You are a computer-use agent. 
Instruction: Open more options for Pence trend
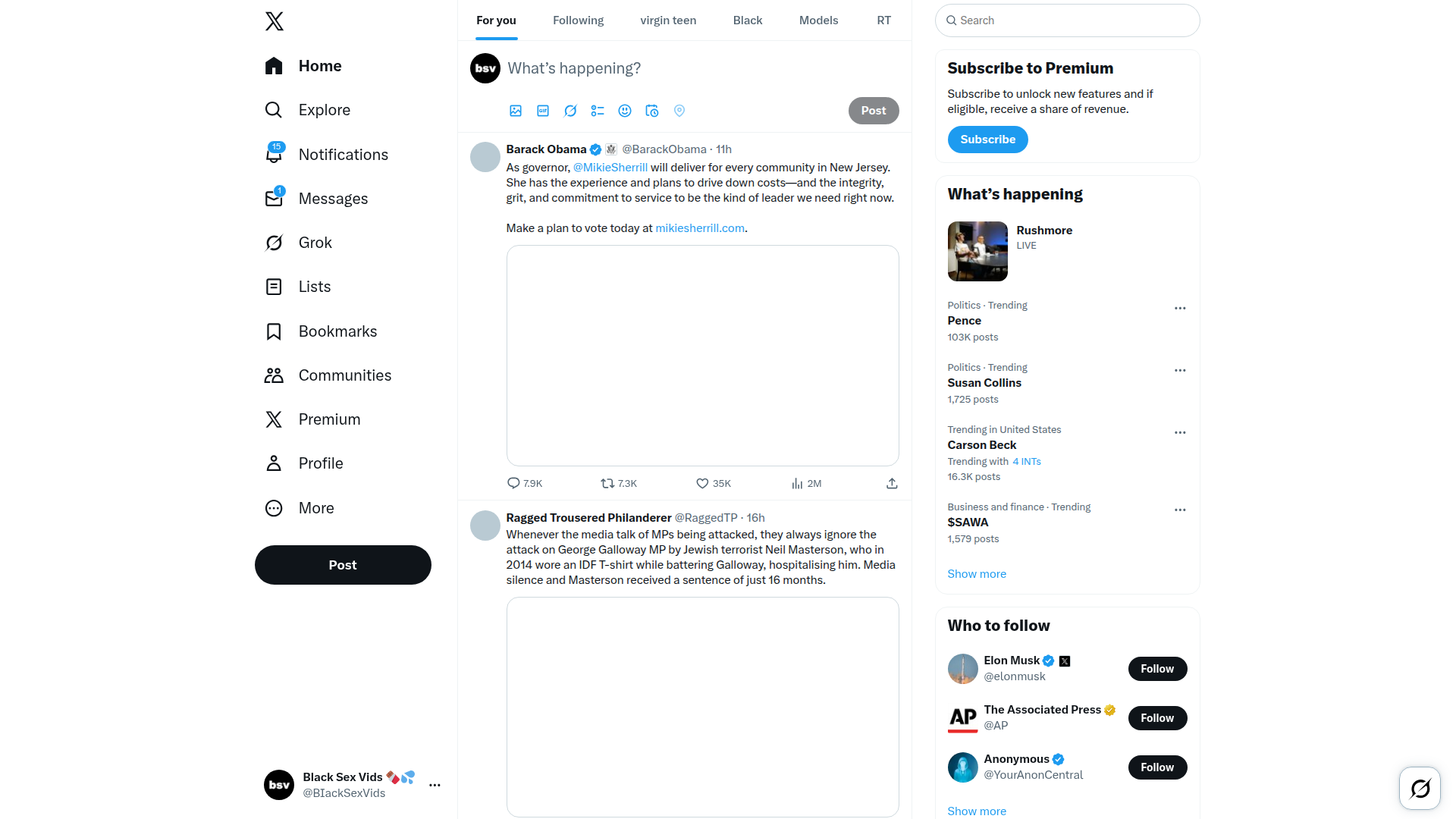(x=1180, y=309)
